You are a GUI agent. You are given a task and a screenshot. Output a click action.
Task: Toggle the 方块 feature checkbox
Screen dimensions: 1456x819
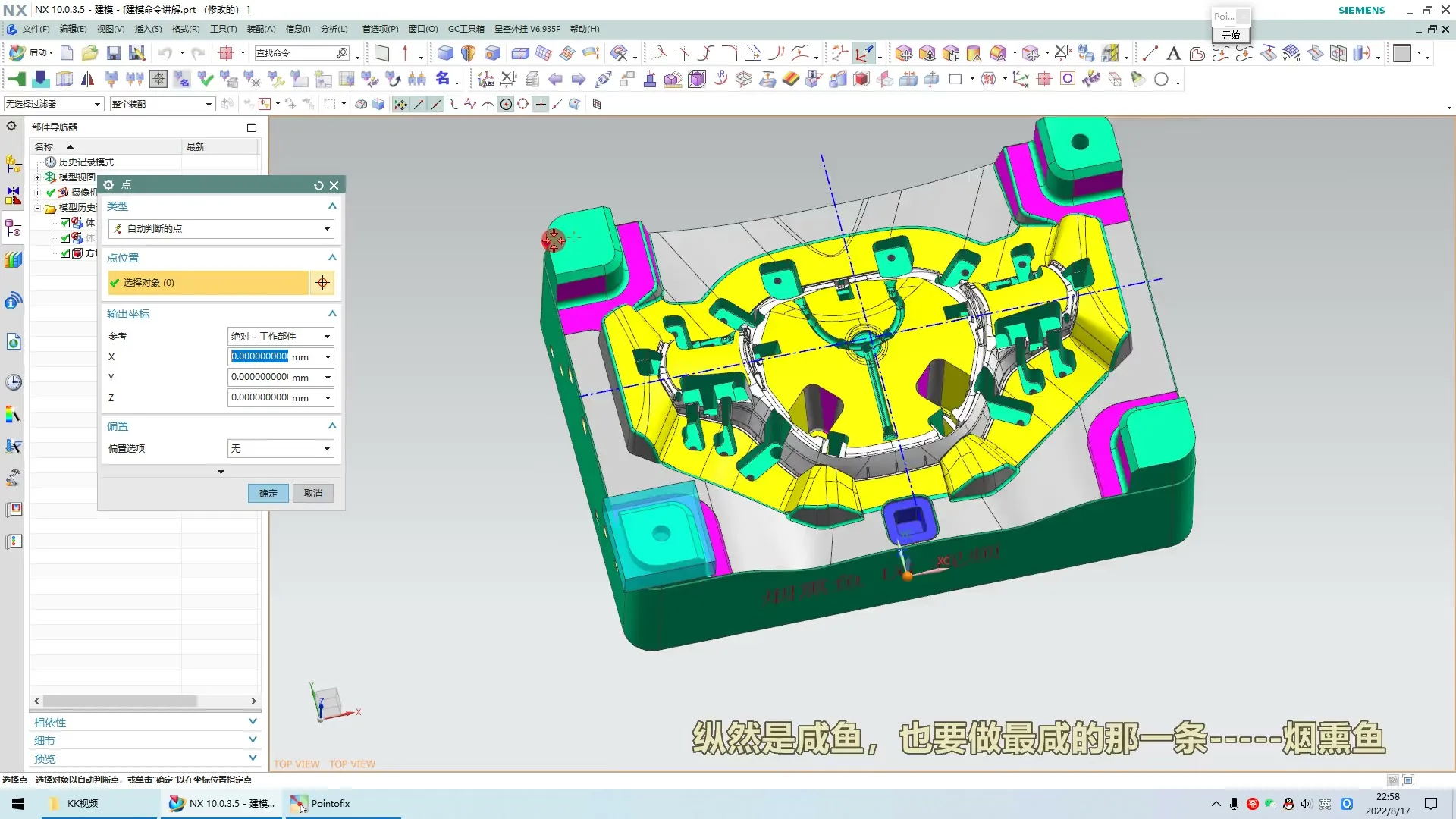65,253
